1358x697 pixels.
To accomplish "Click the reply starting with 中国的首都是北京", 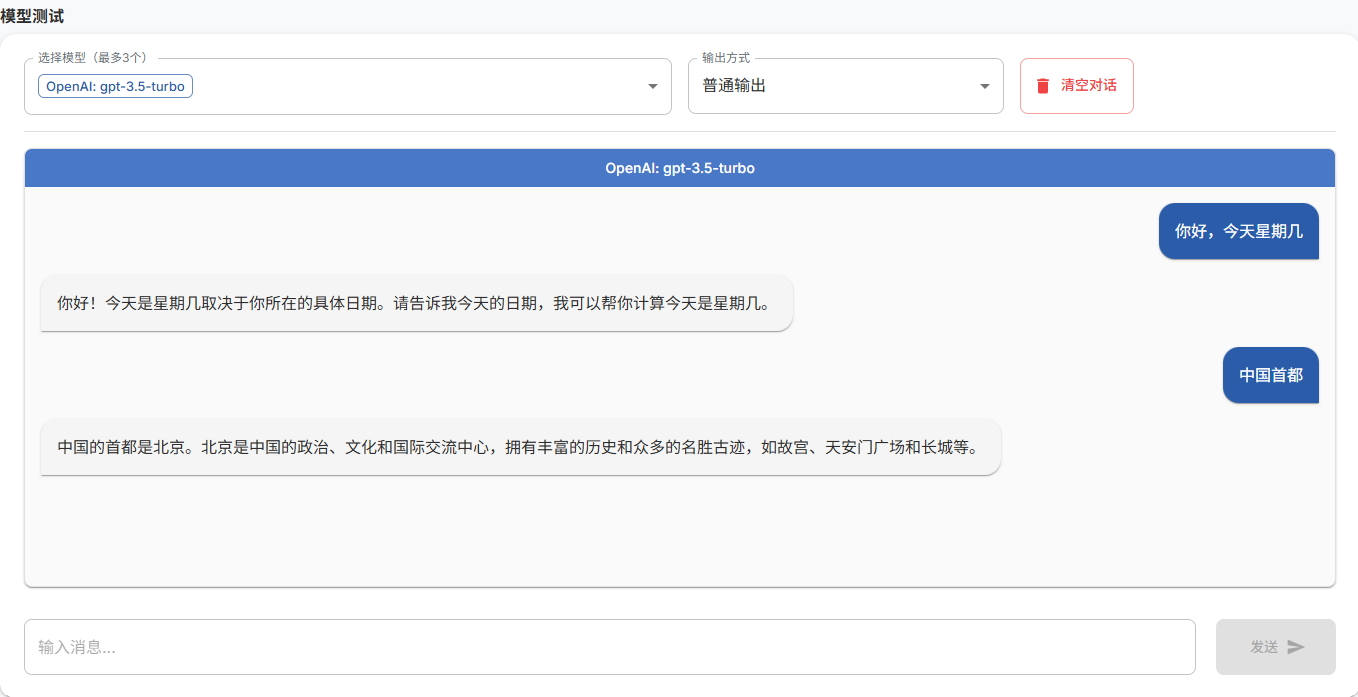I will tap(520, 447).
